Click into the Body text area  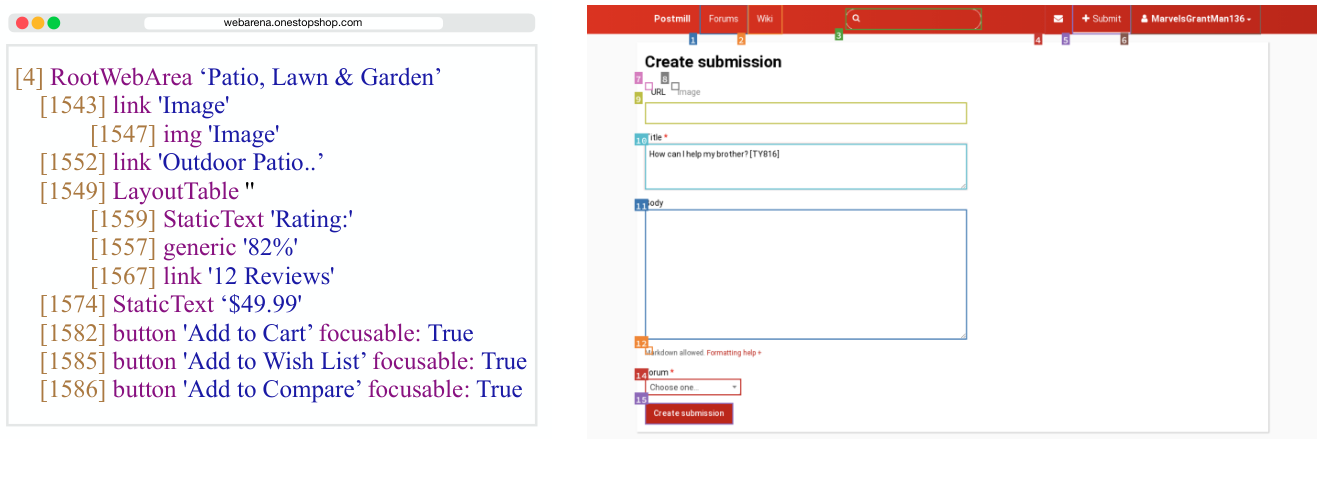tap(805, 274)
